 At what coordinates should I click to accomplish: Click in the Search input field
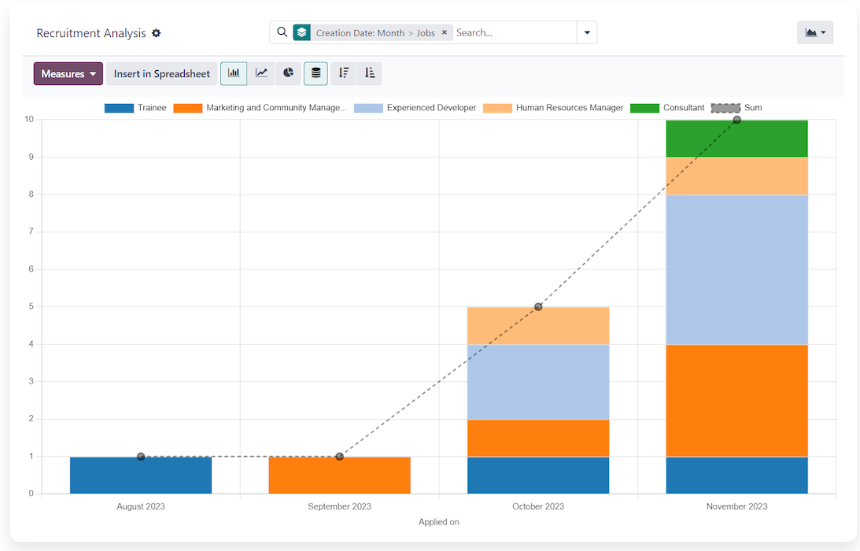click(512, 32)
